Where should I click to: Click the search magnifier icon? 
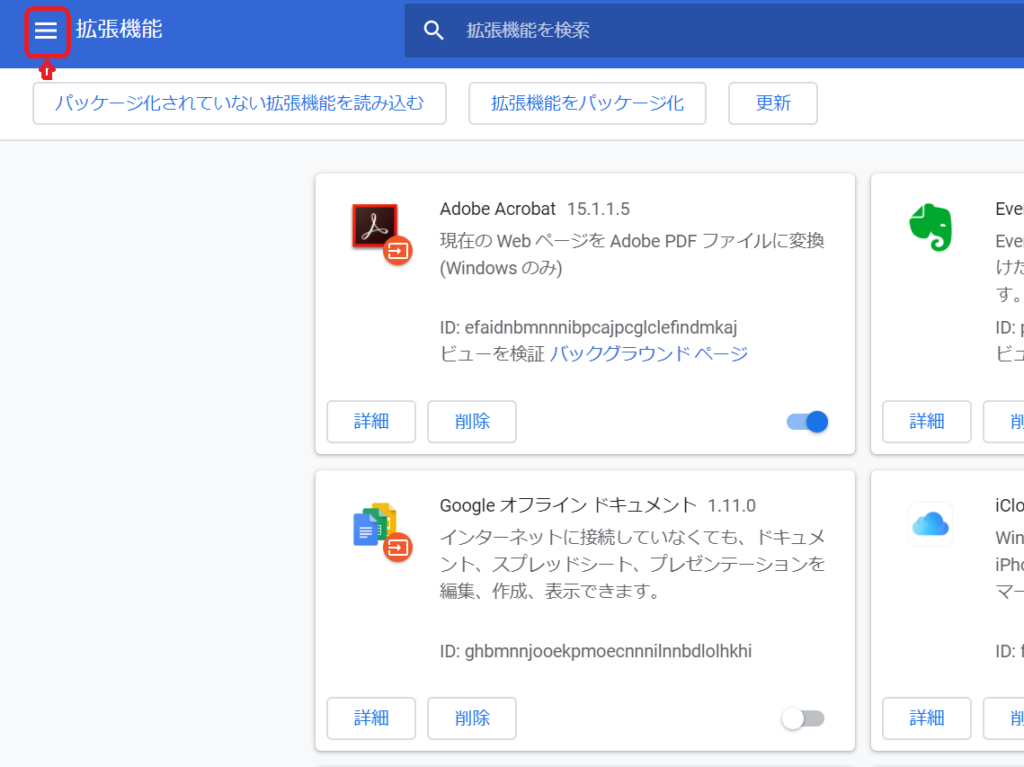tap(433, 30)
